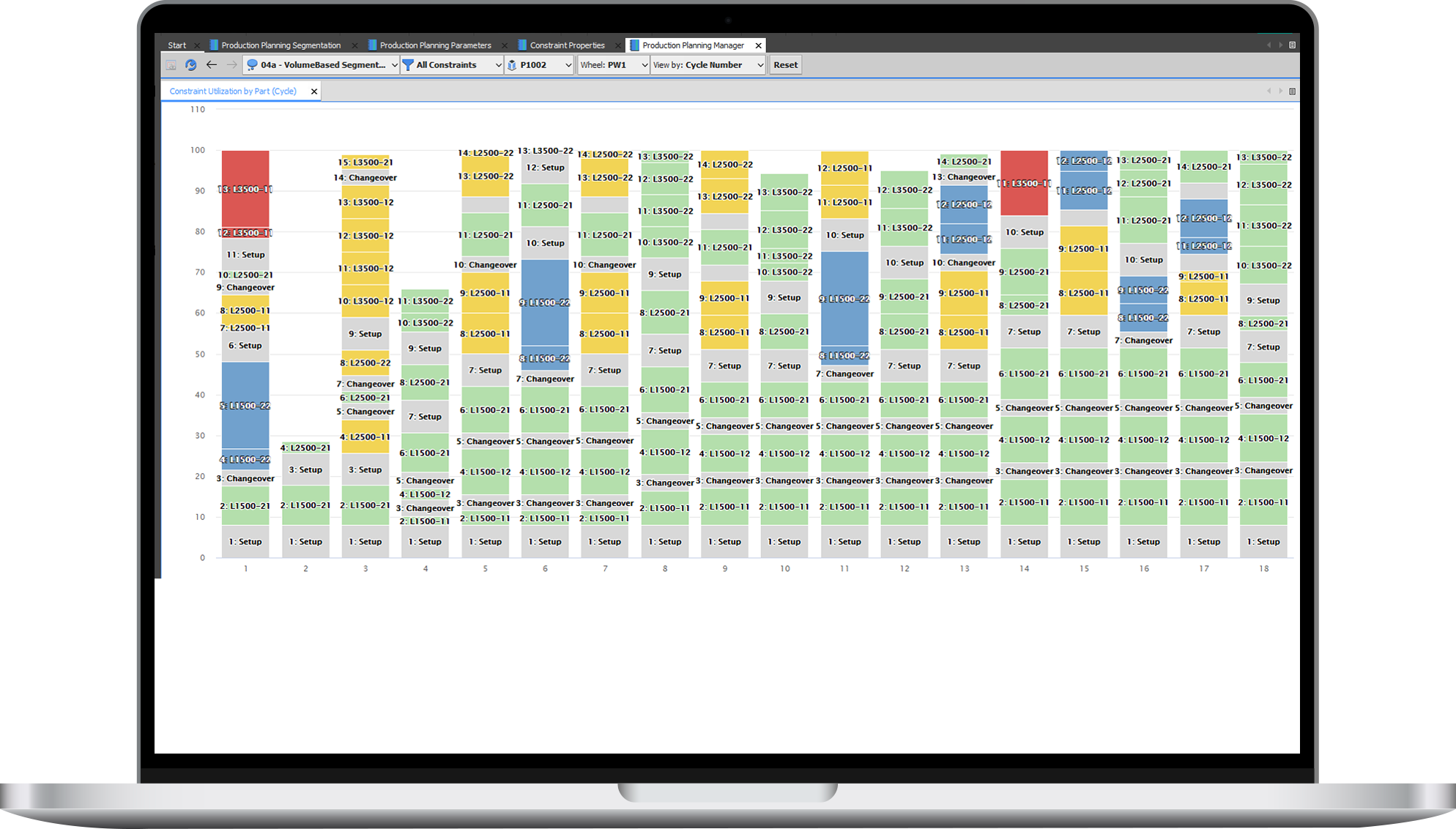The image size is (1456, 829).
Task: Click the forward navigation arrow icon
Action: (231, 65)
